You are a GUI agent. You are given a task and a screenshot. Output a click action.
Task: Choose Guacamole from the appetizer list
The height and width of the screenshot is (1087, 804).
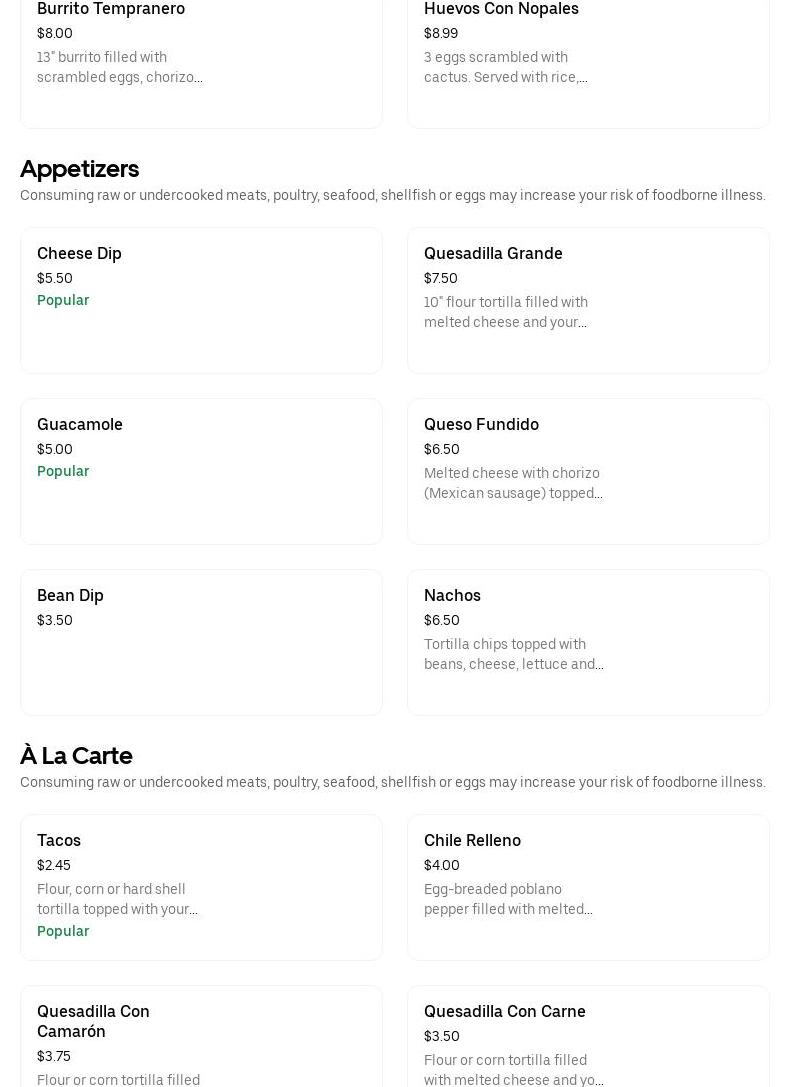pos(200,471)
